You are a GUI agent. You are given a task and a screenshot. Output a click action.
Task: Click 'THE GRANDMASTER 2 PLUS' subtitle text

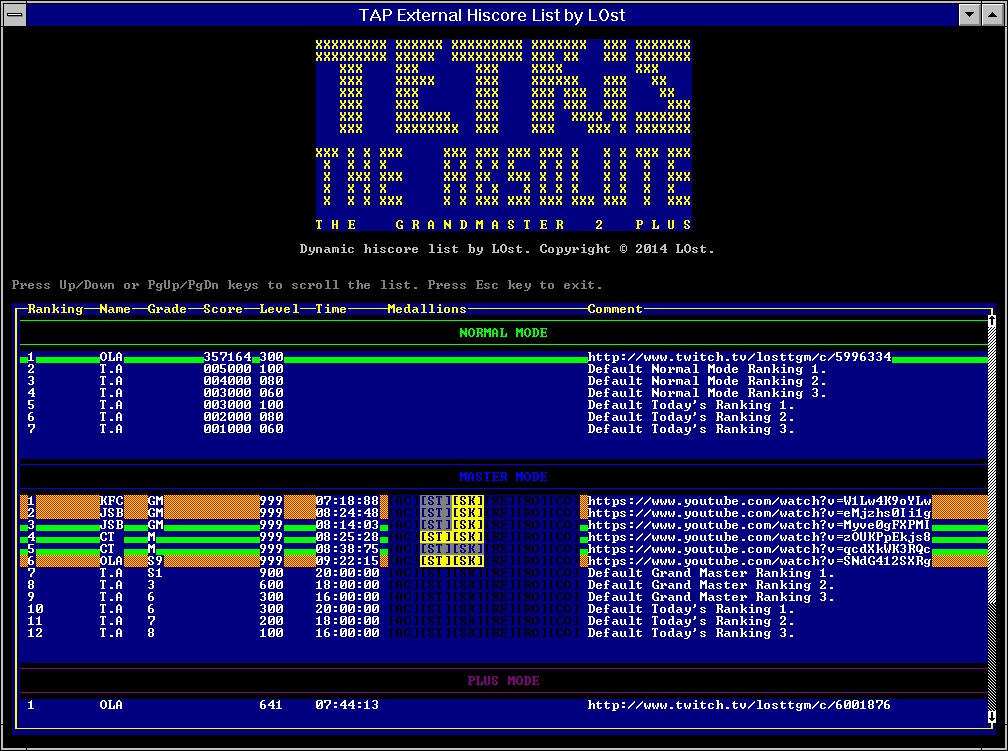pyautogui.click(x=503, y=225)
